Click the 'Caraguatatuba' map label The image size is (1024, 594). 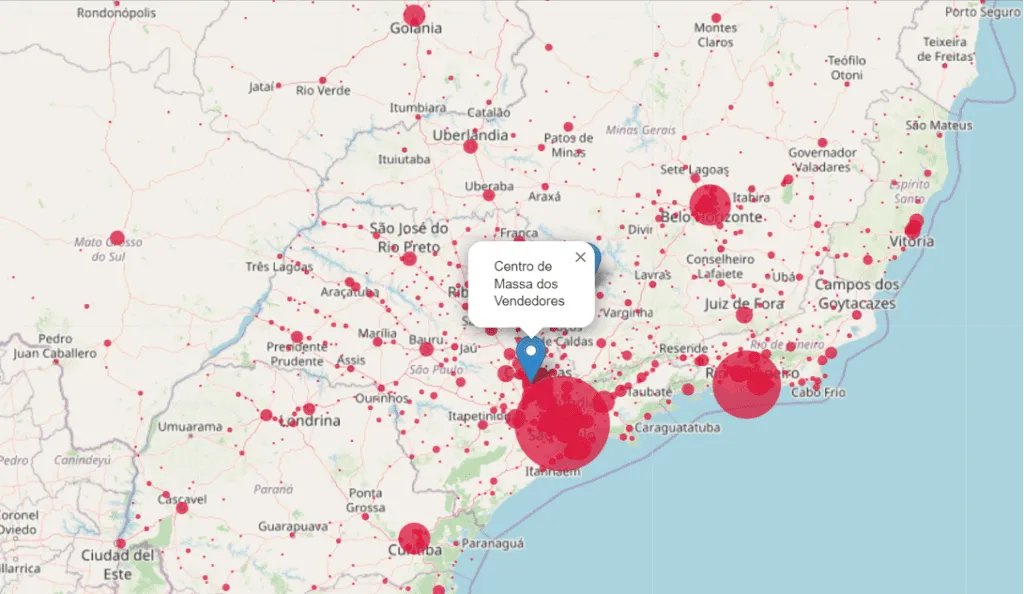677,428
